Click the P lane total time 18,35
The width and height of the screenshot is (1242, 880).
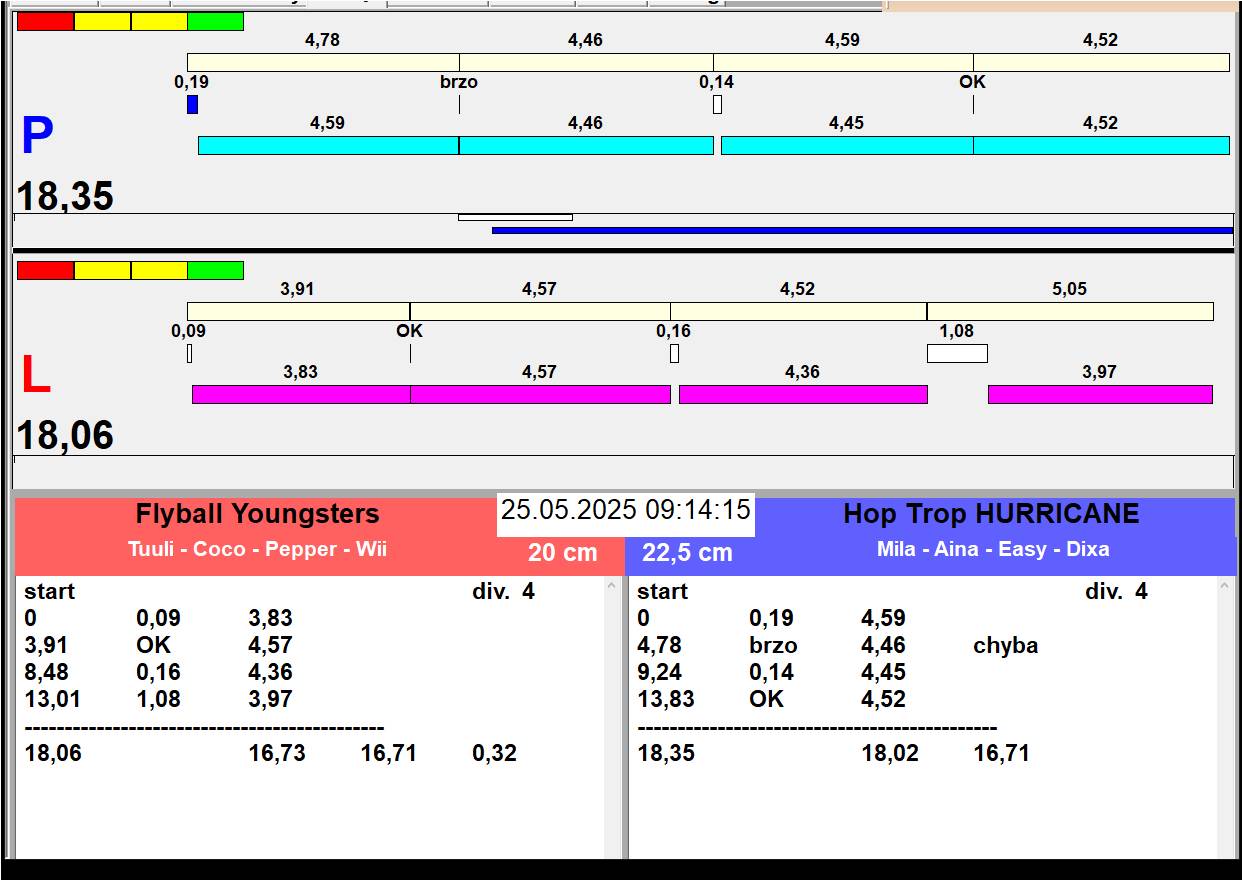pos(65,196)
